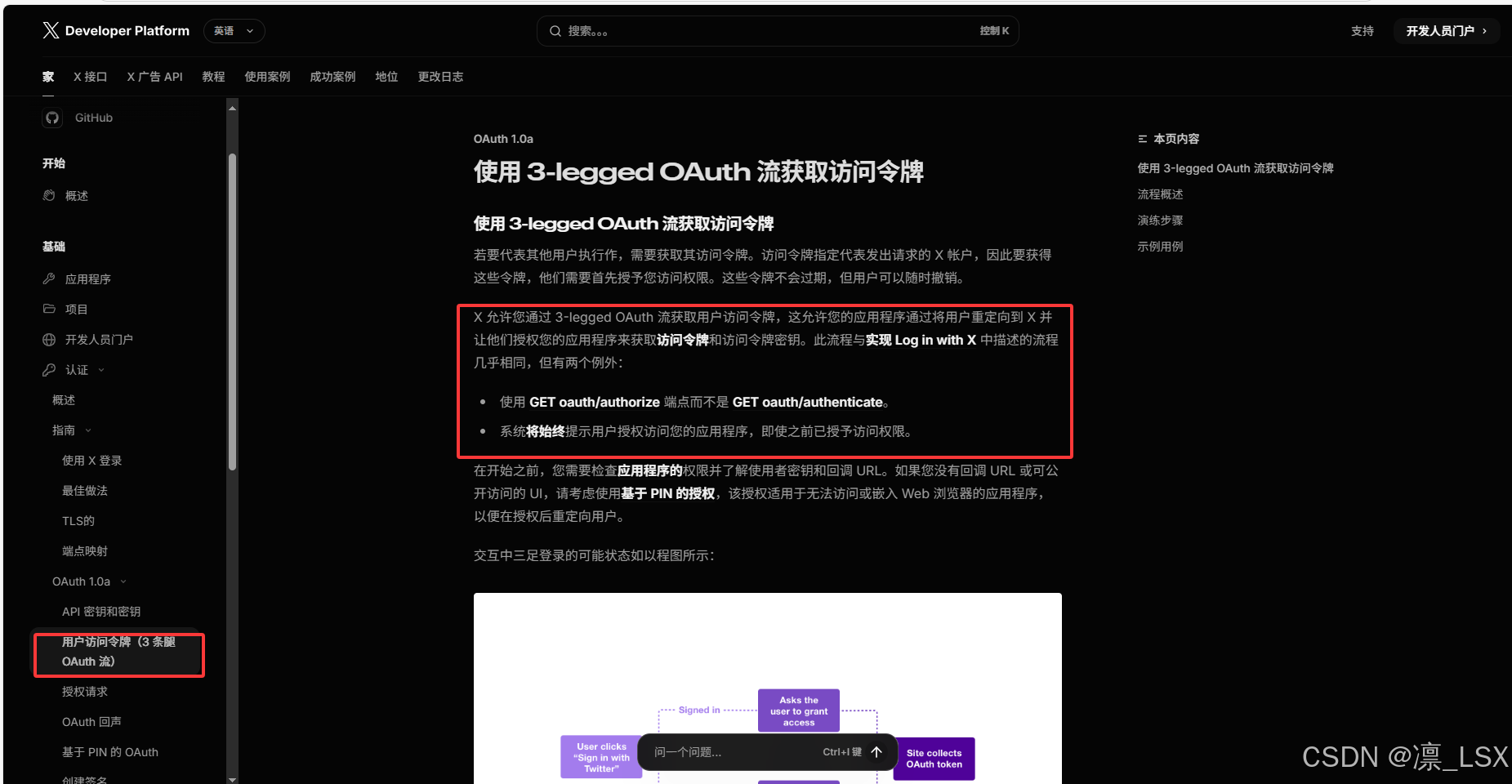1512x784 pixels.
Task: Follow the 基于 PIN 的授权 link
Action: (668, 493)
